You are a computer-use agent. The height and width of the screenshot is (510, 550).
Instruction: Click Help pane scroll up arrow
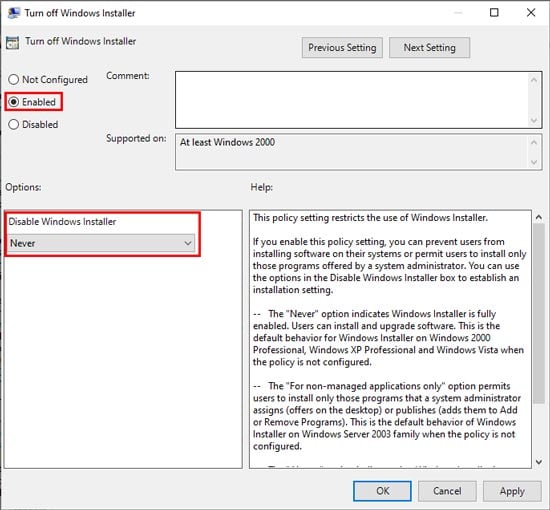[539, 217]
